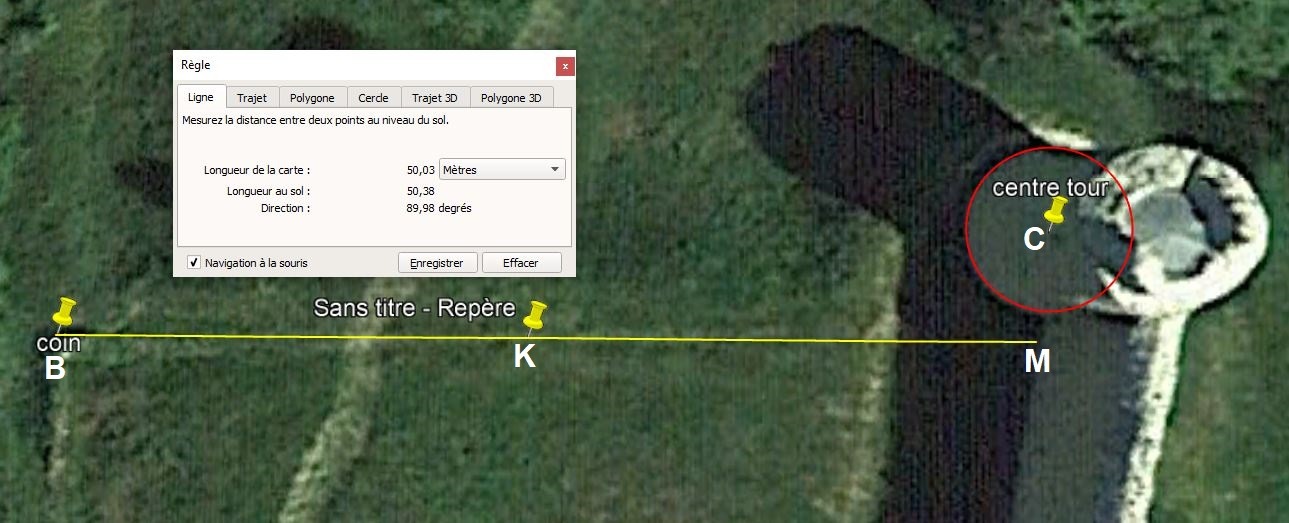Open the Mètres units dropdown
The width and height of the screenshot is (1289, 523).
click(x=502, y=170)
